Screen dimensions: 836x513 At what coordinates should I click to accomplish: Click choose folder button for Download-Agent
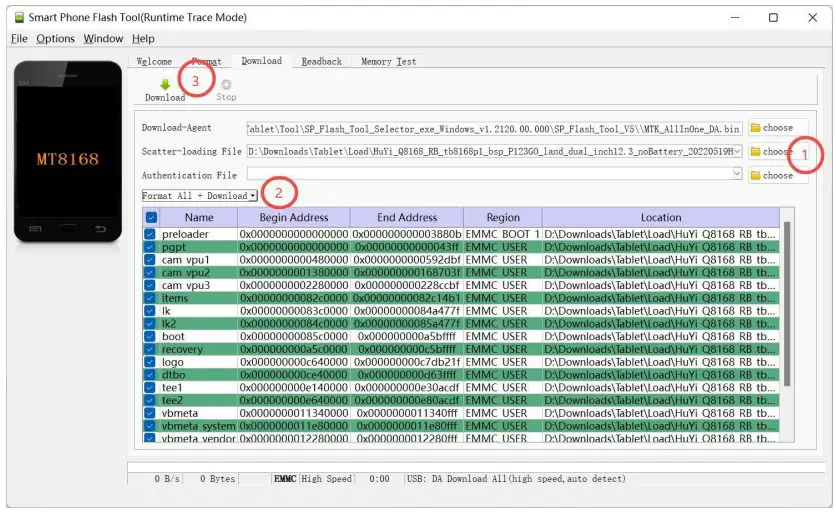pyautogui.click(x=771, y=128)
